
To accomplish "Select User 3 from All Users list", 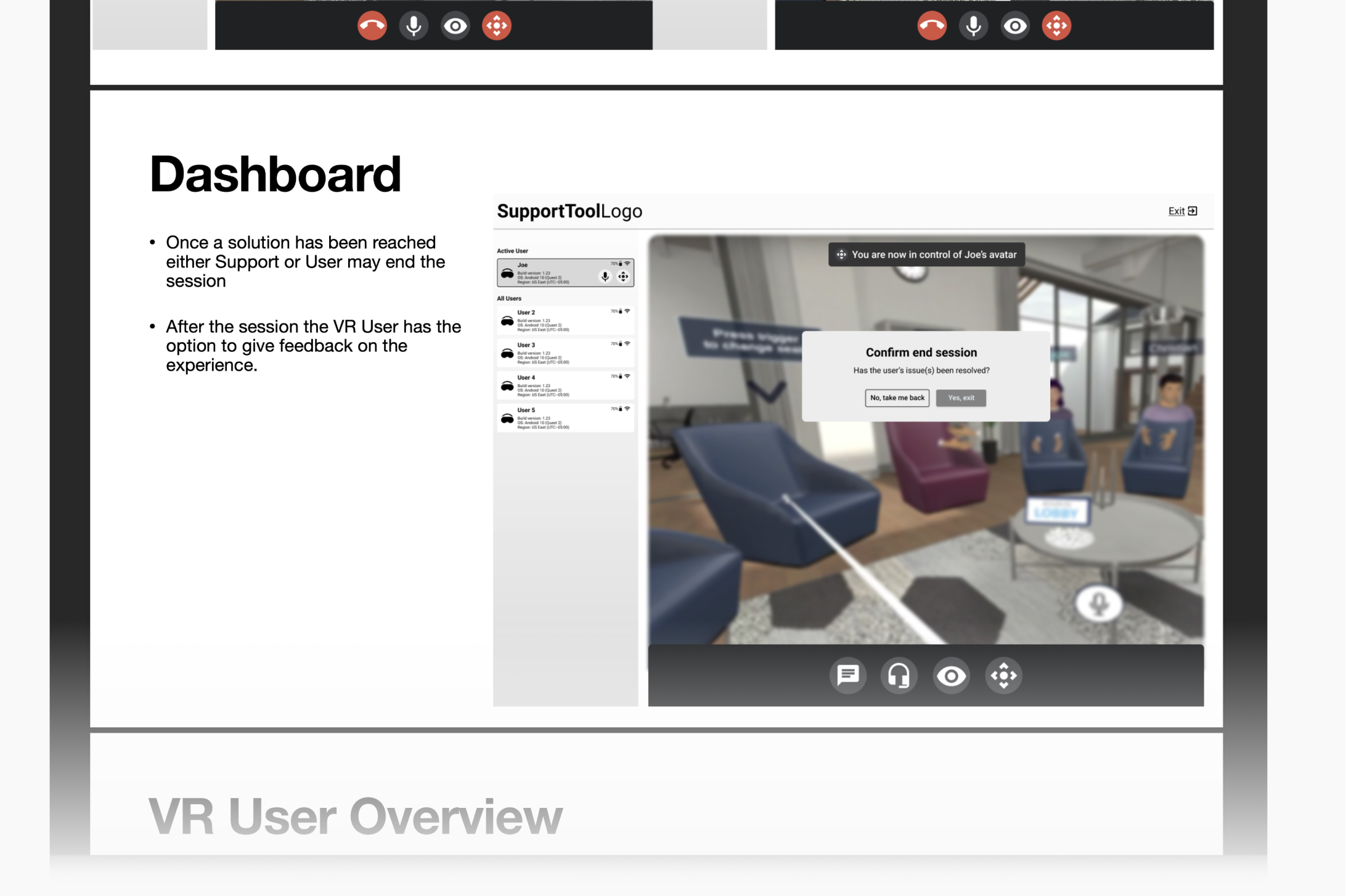I will tap(565, 353).
